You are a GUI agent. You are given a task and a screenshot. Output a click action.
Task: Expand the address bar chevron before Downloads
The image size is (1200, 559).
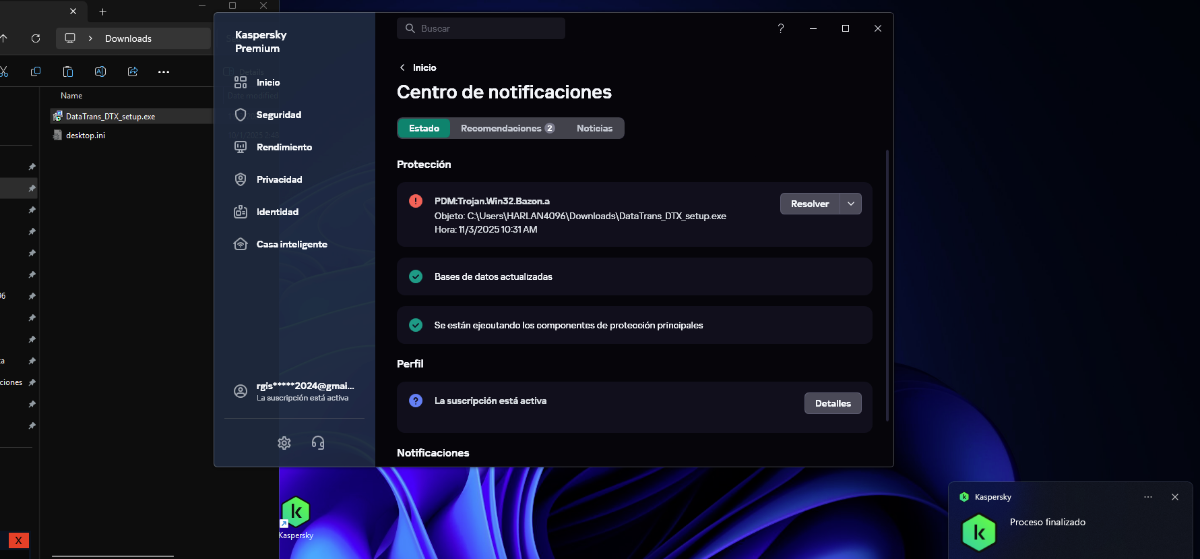click(x=91, y=38)
